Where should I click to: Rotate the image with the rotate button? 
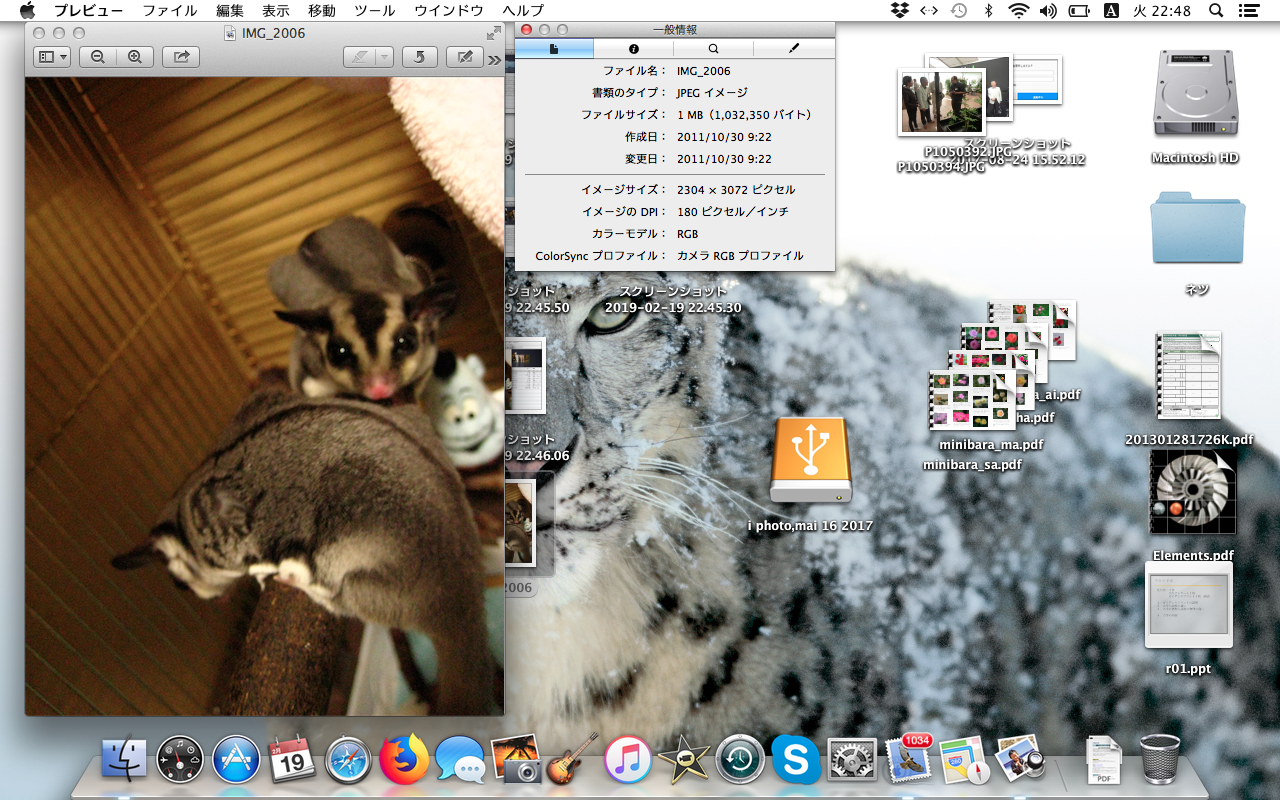click(x=419, y=57)
